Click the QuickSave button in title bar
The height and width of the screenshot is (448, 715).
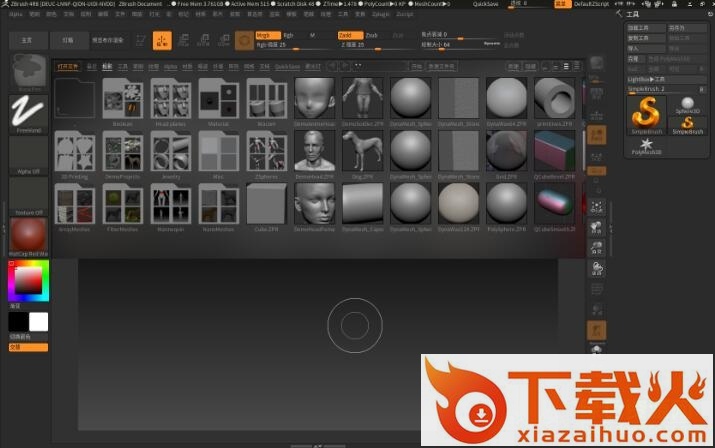486,4
